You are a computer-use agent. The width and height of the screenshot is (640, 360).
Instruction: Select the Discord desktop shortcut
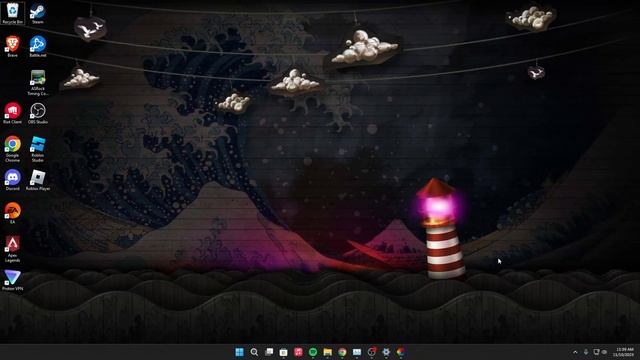13,180
